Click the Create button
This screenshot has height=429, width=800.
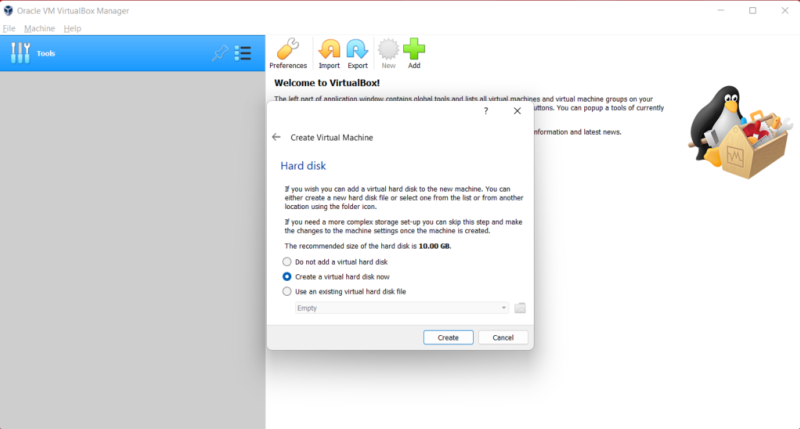(448, 338)
